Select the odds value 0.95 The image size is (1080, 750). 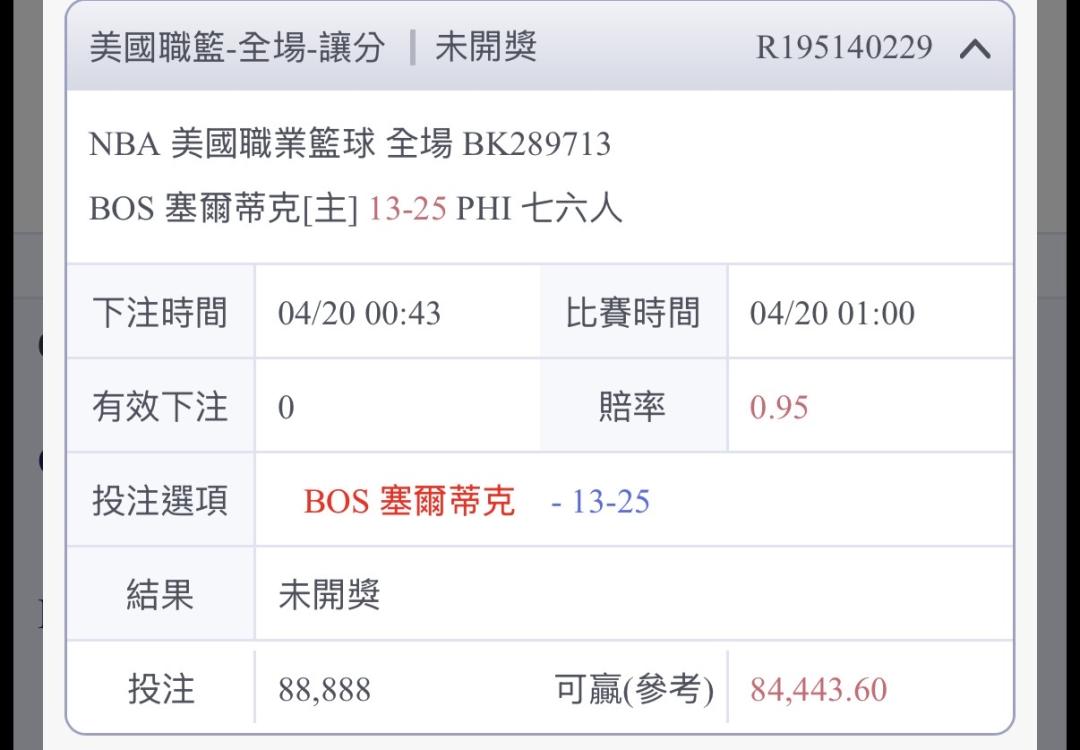(x=779, y=408)
